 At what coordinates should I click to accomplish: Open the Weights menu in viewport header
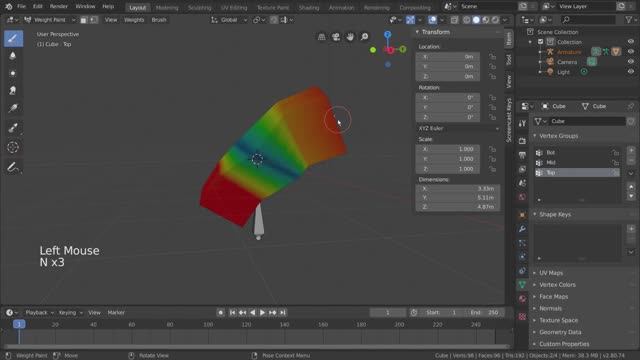[x=134, y=20]
